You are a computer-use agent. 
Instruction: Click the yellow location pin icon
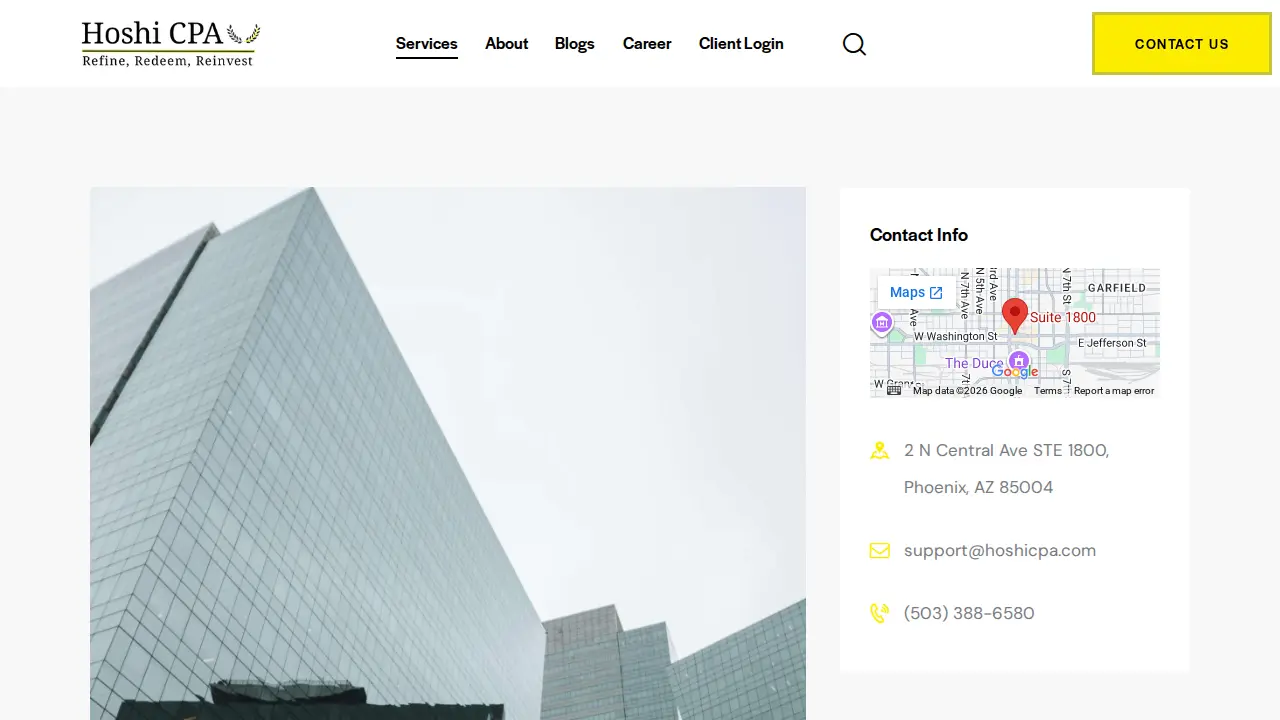[x=880, y=451]
